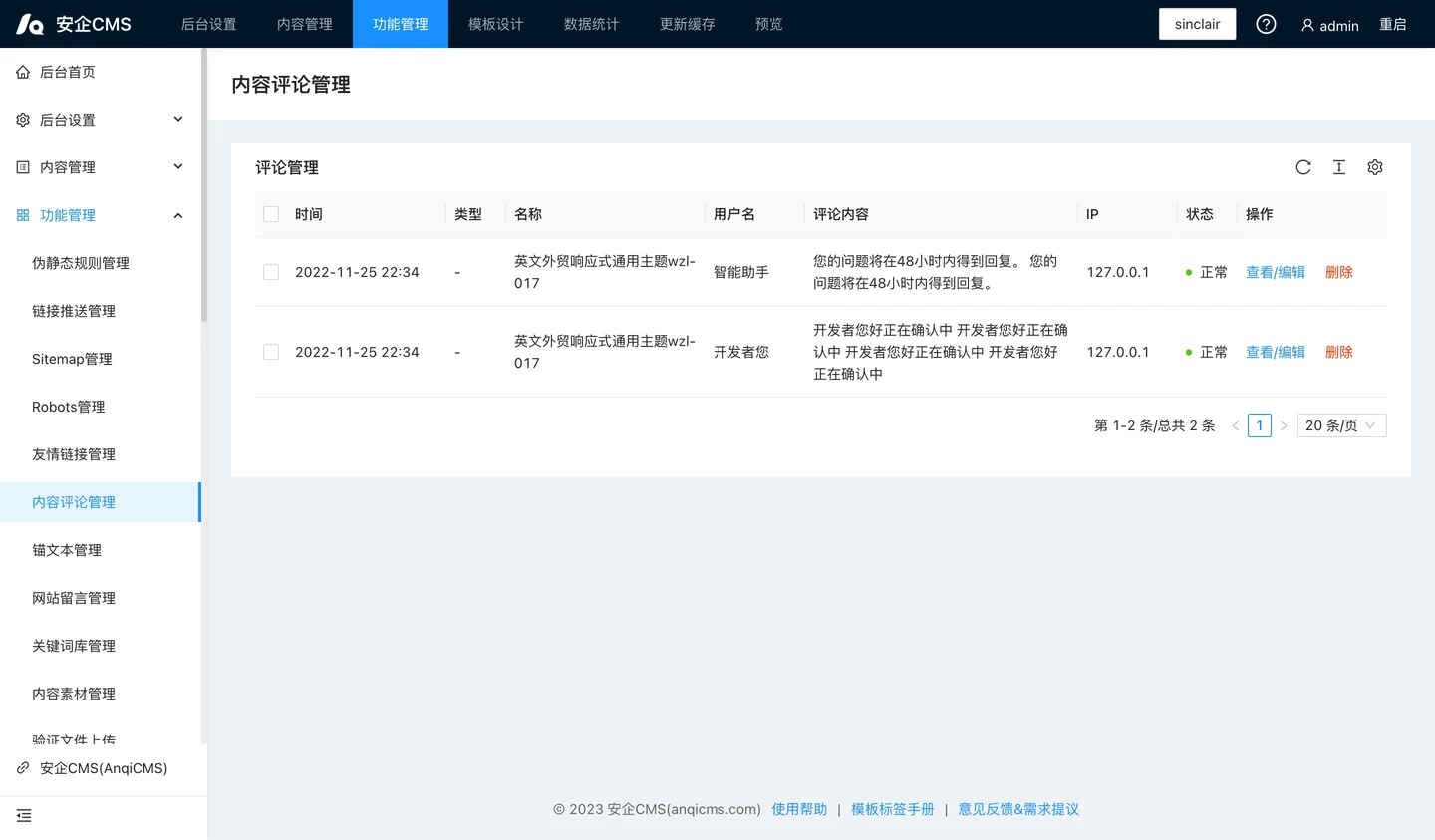Select page 1 in pagination

pyautogui.click(x=1260, y=425)
